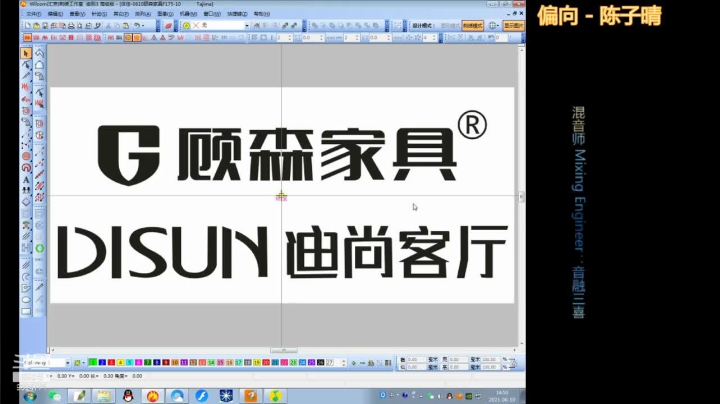
Task: Open WeChat from the taskbar
Action: 55,396
